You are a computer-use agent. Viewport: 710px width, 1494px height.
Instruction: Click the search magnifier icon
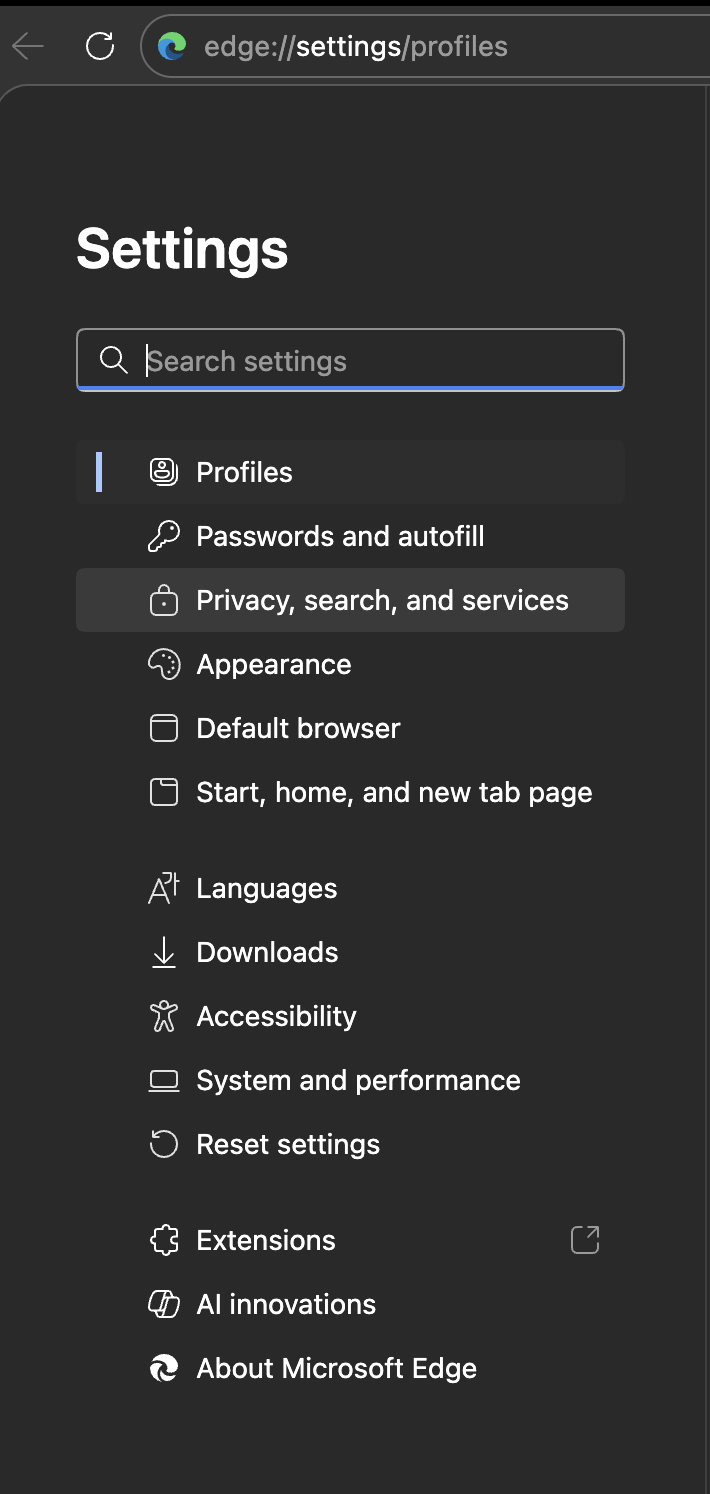click(x=114, y=360)
